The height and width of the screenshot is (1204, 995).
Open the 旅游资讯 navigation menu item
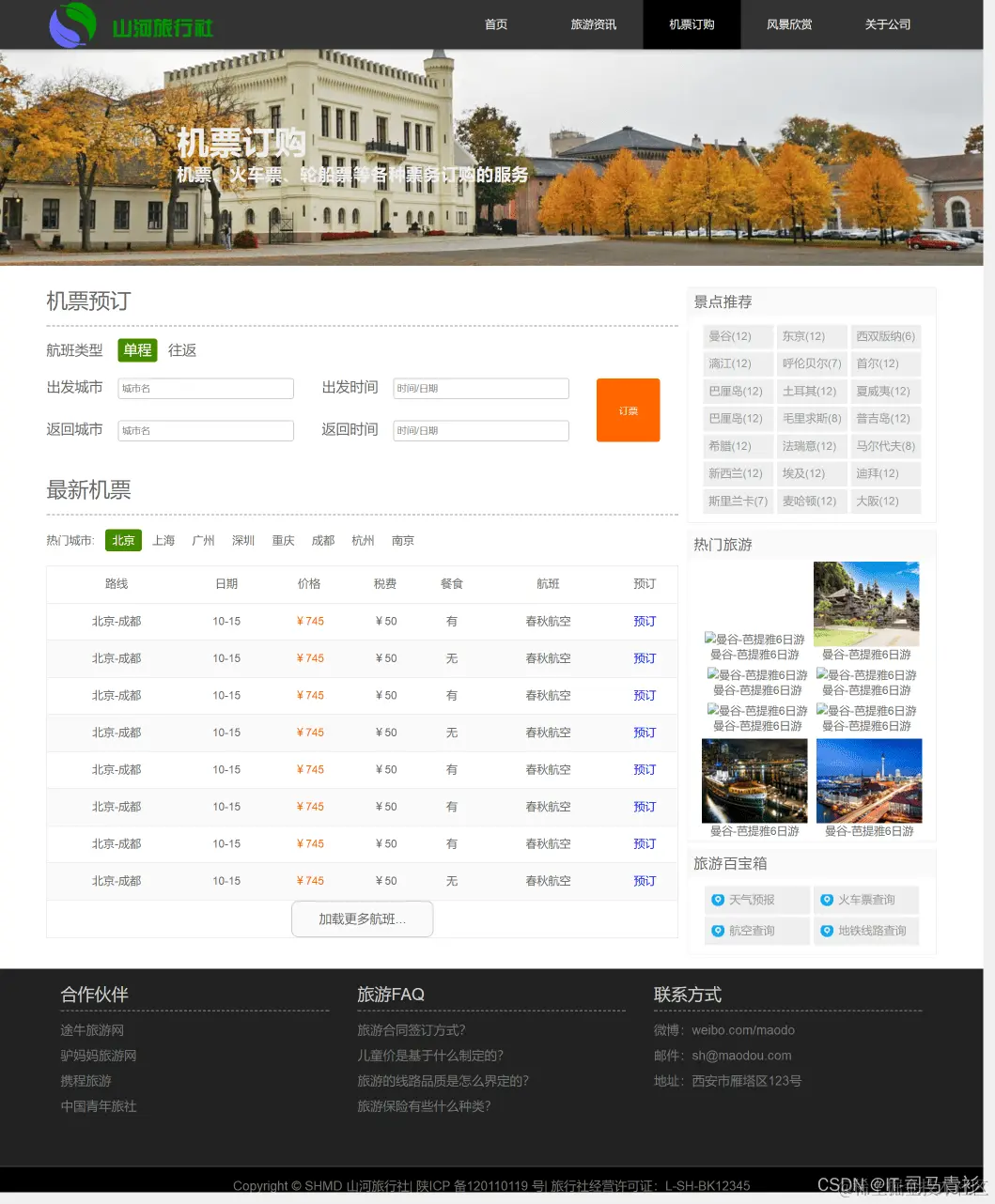(593, 24)
